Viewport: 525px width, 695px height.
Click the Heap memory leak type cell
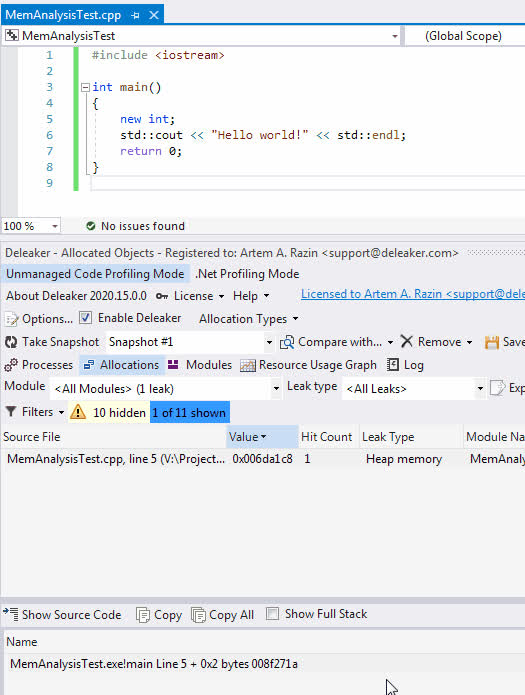404,459
